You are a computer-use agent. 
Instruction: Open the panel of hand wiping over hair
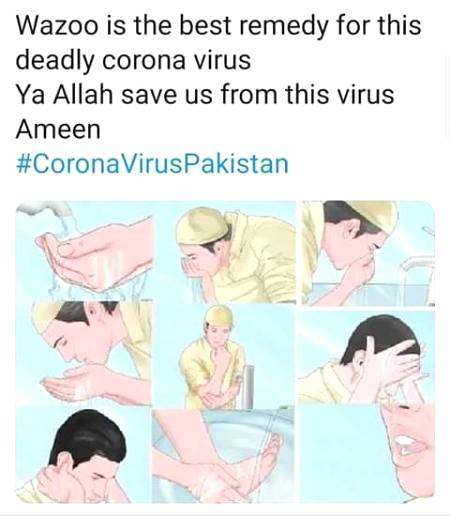(x=366, y=357)
